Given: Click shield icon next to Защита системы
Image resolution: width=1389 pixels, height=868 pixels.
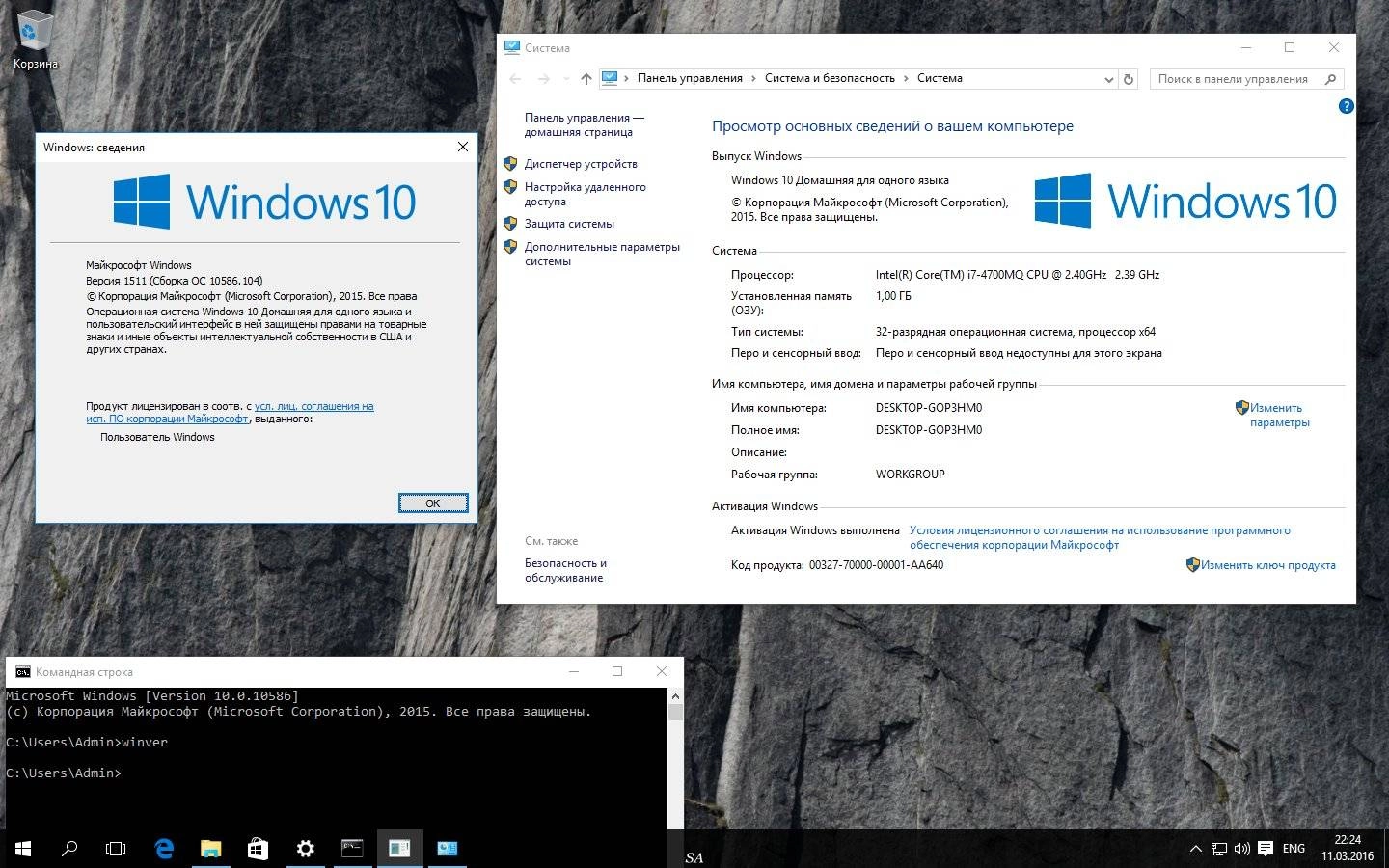Looking at the screenshot, I should tap(511, 223).
